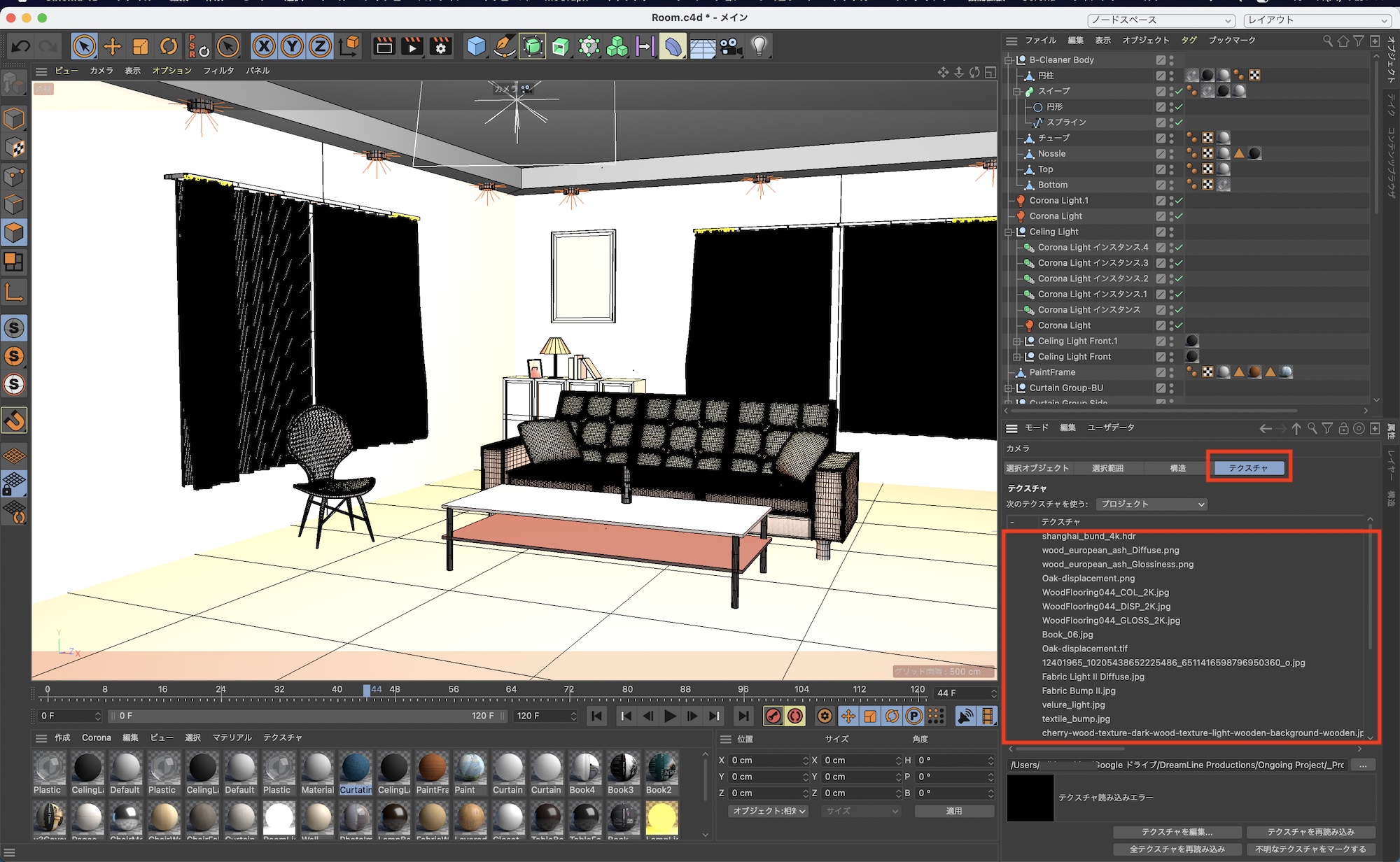Screen dimensions: 1400x862
Task: Open the オブジェクト:相対 coordinate dropdown
Action: (769, 811)
